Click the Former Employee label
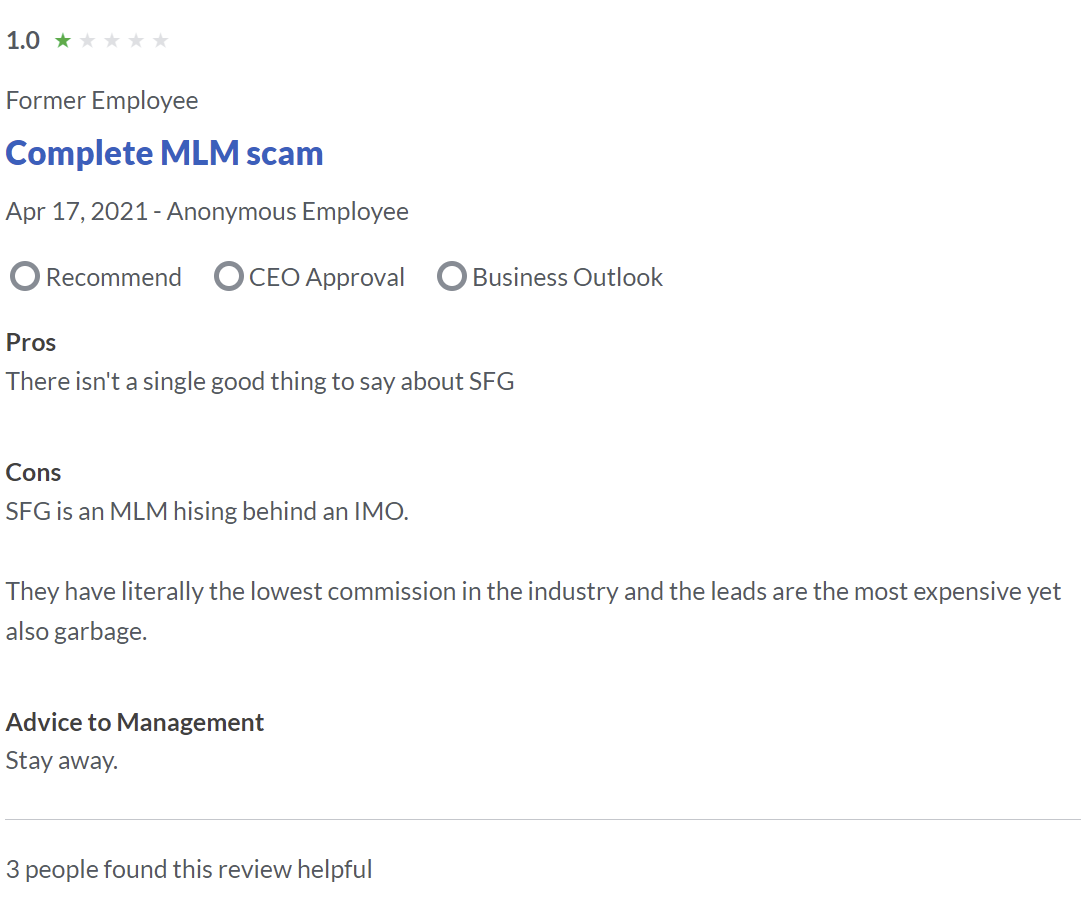This screenshot has width=1081, height=913. pos(102,101)
